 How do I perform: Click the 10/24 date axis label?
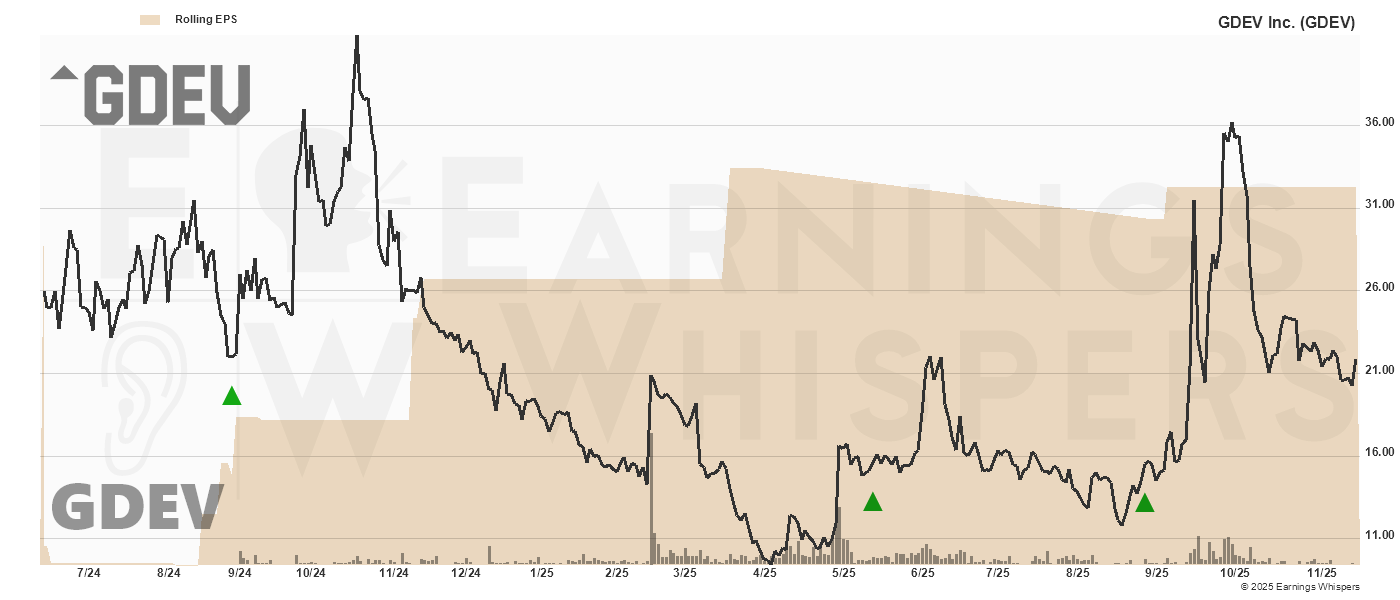click(x=311, y=573)
